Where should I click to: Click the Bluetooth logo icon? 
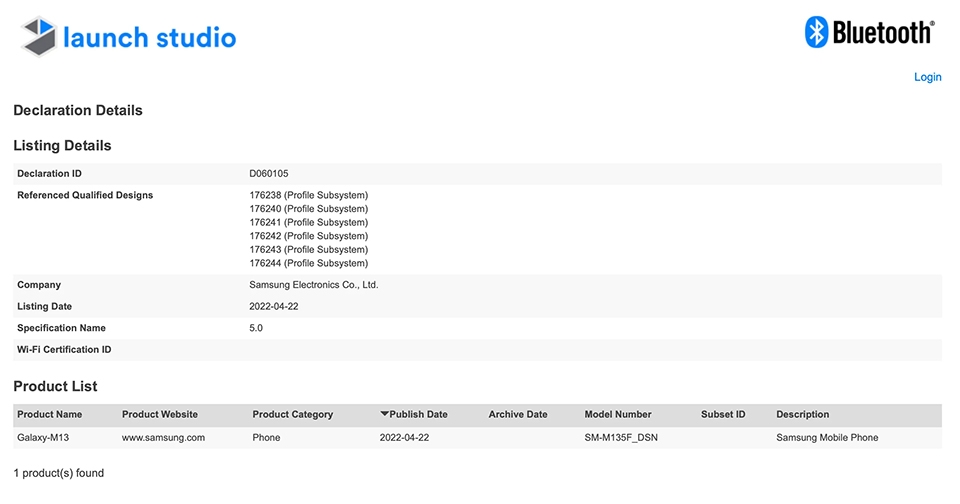click(x=816, y=32)
